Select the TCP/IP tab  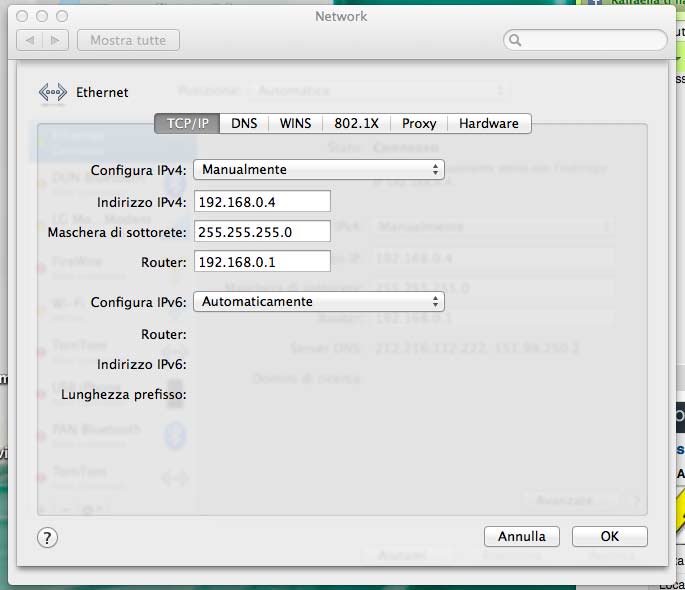(187, 123)
